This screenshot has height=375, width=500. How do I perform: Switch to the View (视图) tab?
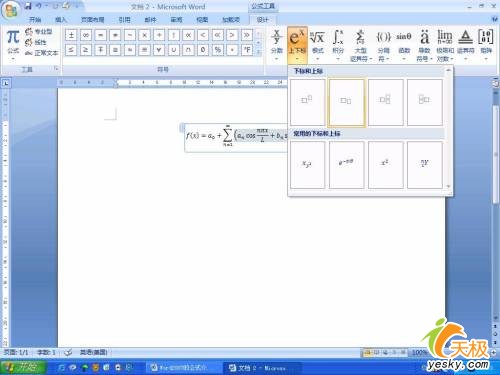(x=202, y=20)
